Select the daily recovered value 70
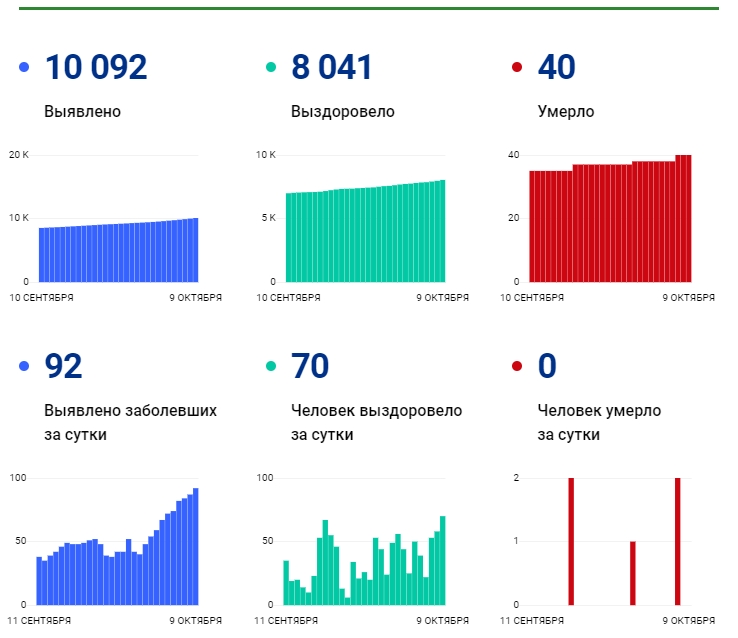The image size is (738, 638). (x=310, y=366)
